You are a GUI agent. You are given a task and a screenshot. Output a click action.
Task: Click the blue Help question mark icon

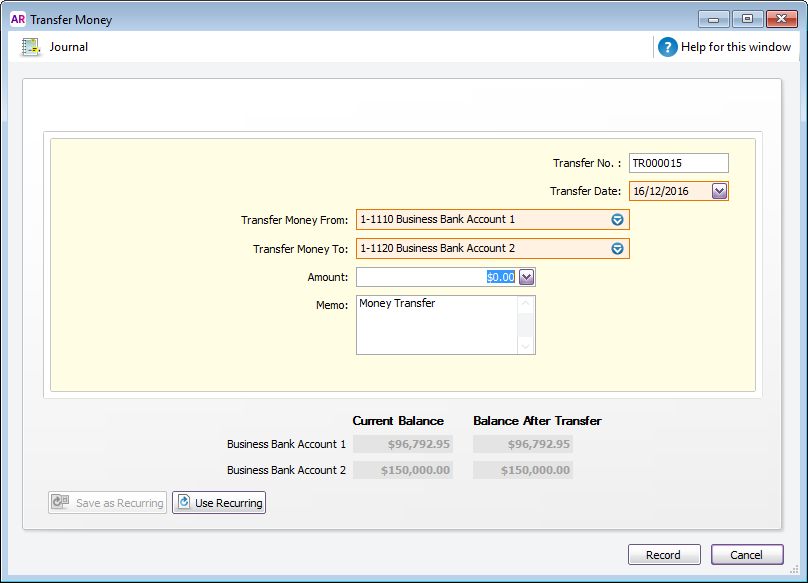pos(667,47)
